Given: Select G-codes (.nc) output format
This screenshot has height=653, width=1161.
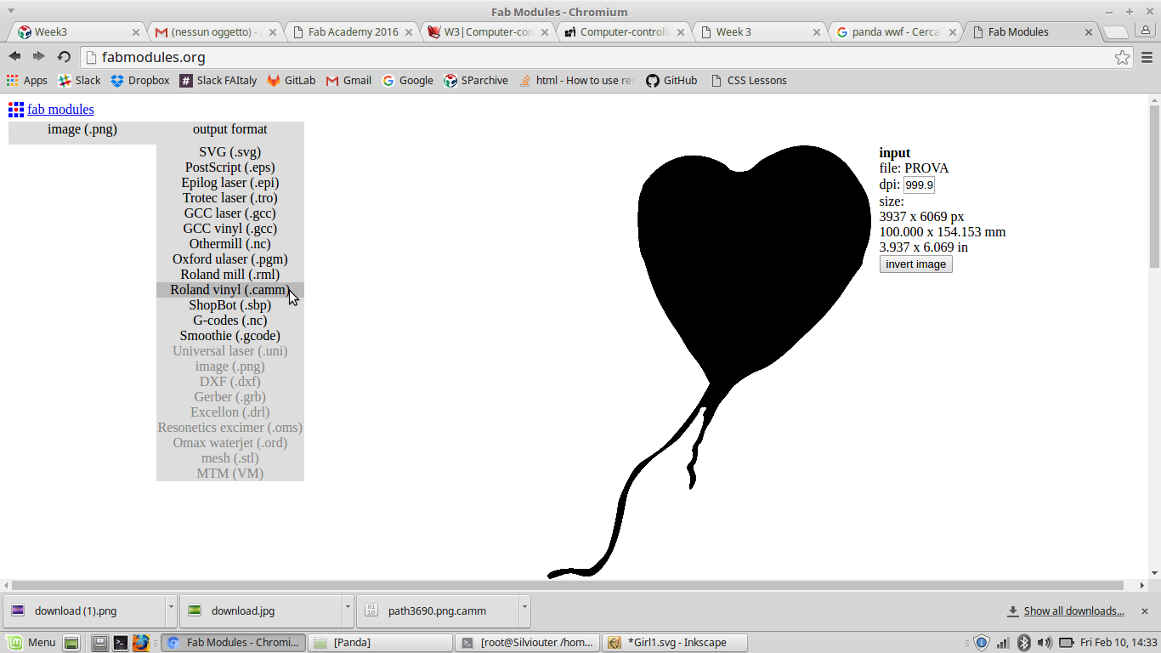Looking at the screenshot, I should tap(230, 321).
